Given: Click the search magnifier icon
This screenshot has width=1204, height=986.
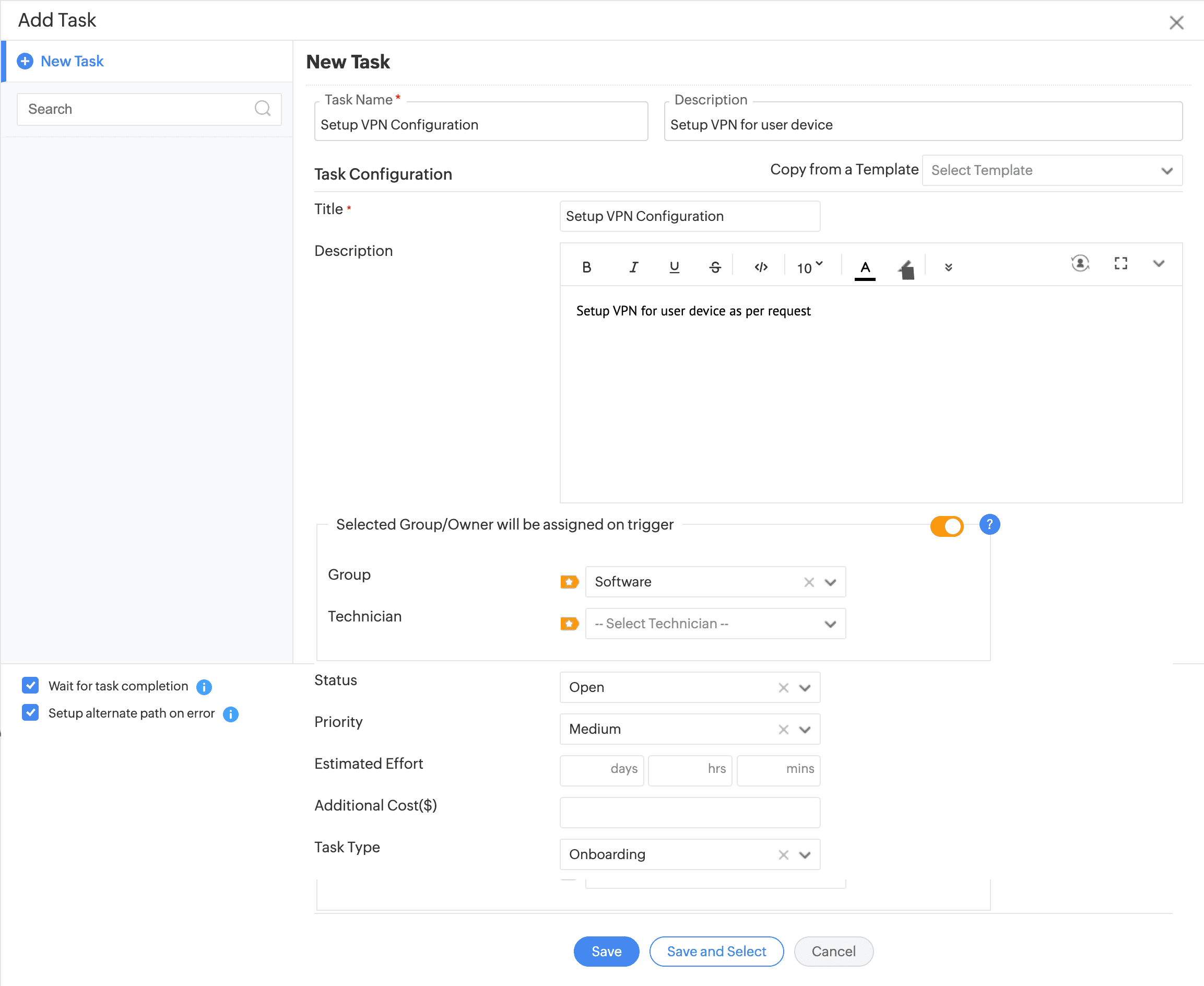Looking at the screenshot, I should pyautogui.click(x=263, y=109).
